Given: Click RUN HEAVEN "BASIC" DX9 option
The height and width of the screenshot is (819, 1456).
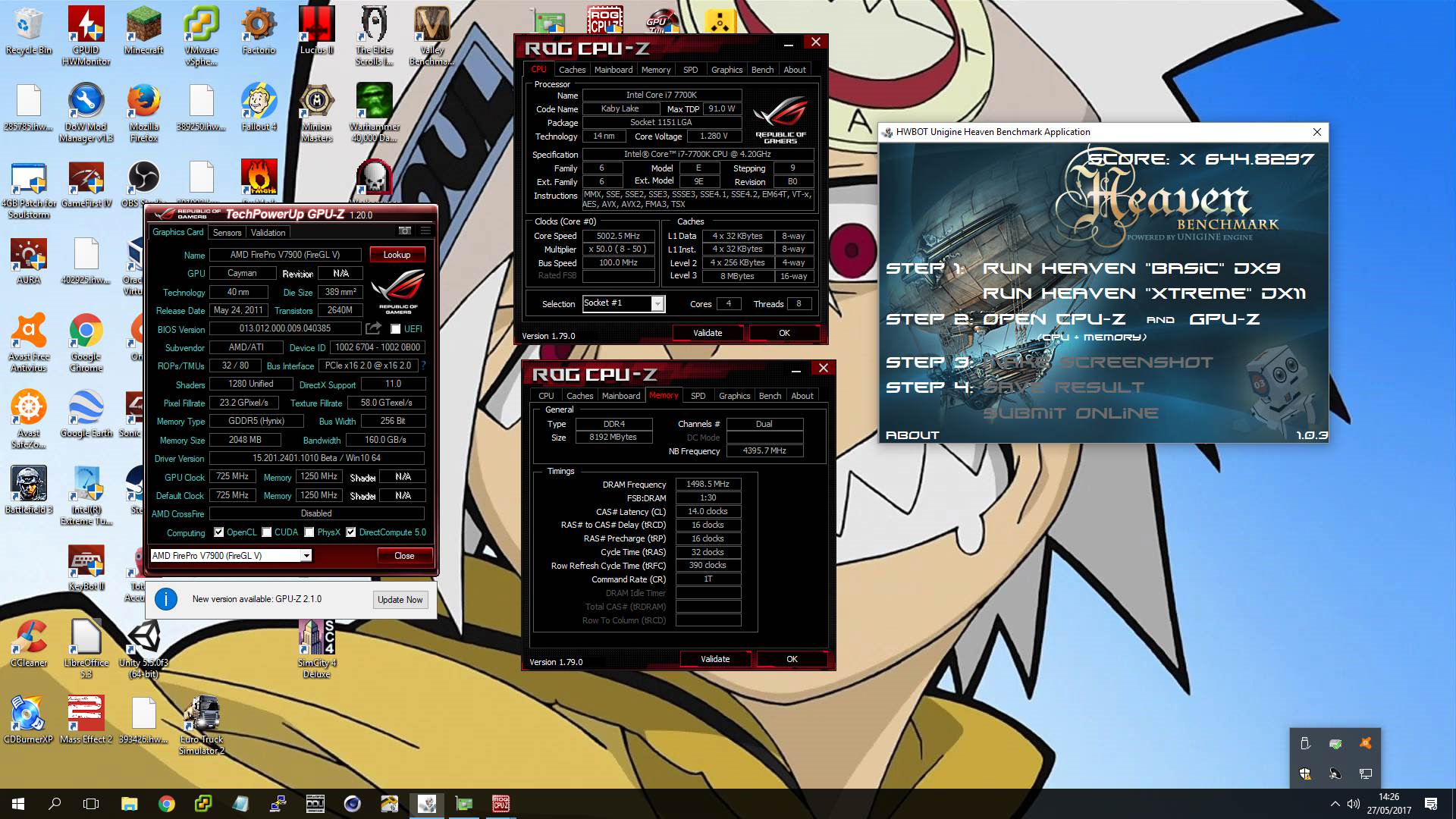Looking at the screenshot, I should pyautogui.click(x=1131, y=268).
